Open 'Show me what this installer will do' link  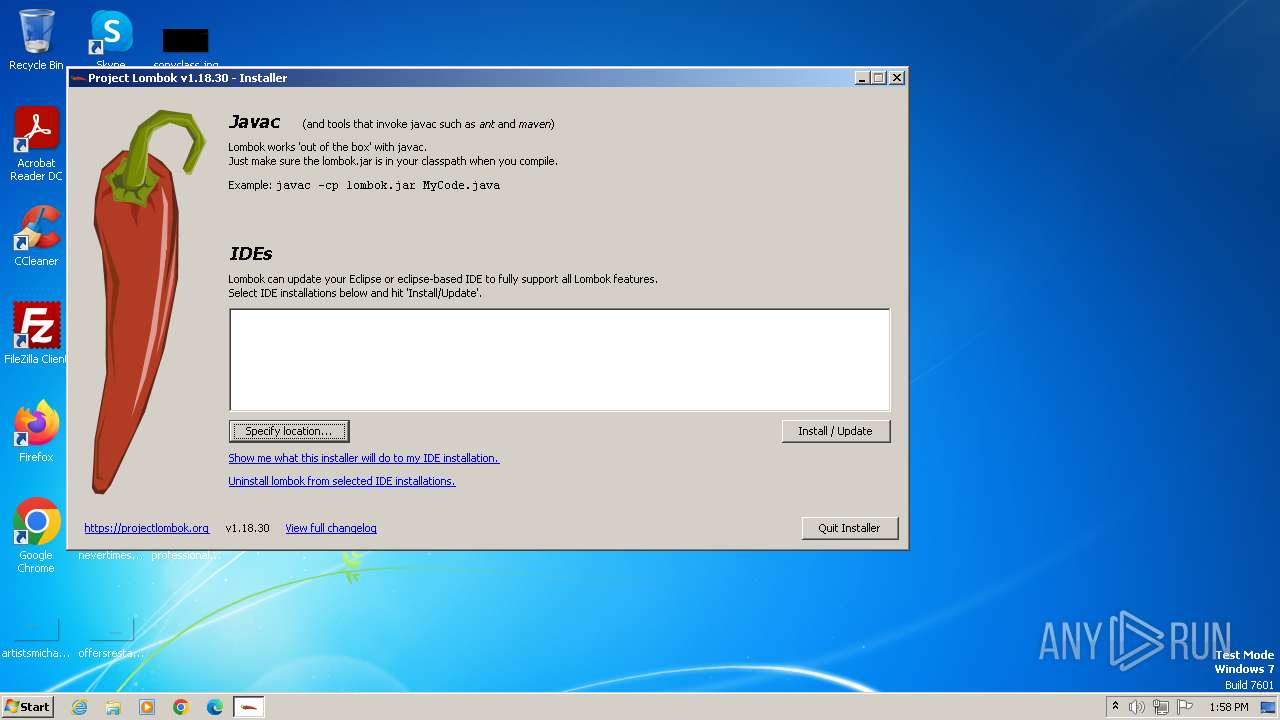click(363, 458)
